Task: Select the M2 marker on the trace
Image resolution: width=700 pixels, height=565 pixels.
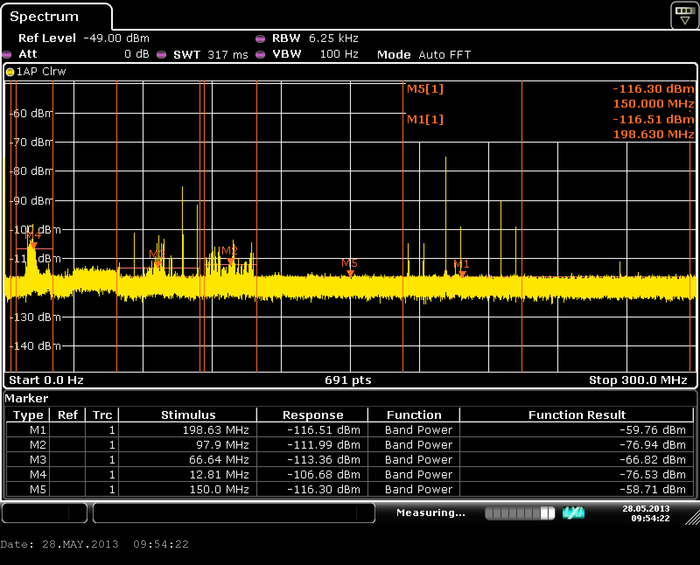Action: click(x=231, y=261)
